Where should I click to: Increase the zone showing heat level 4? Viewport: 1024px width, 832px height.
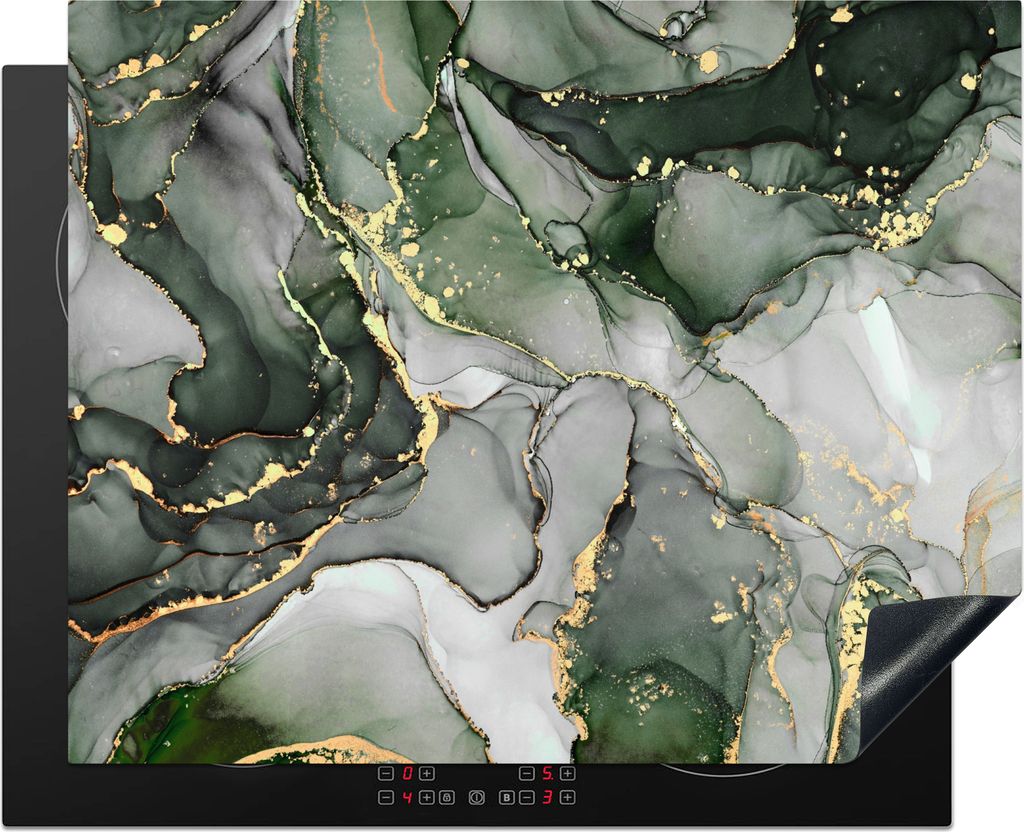coord(426,797)
